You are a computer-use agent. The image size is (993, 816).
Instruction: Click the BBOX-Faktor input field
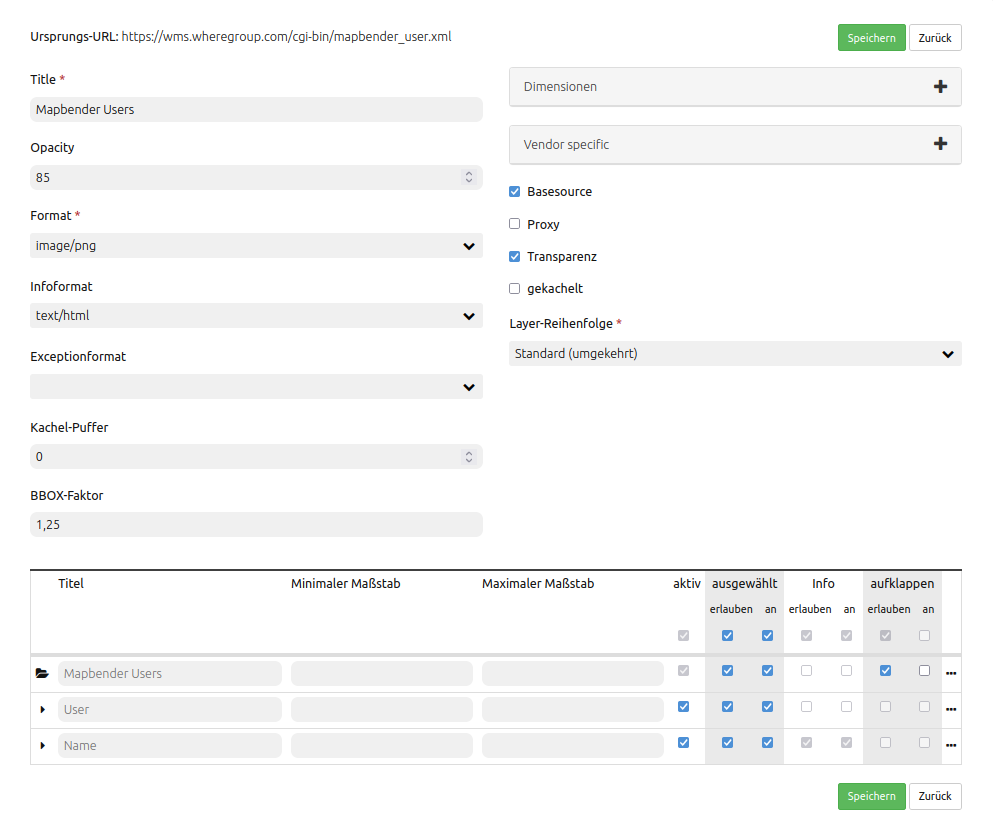[x=256, y=524]
